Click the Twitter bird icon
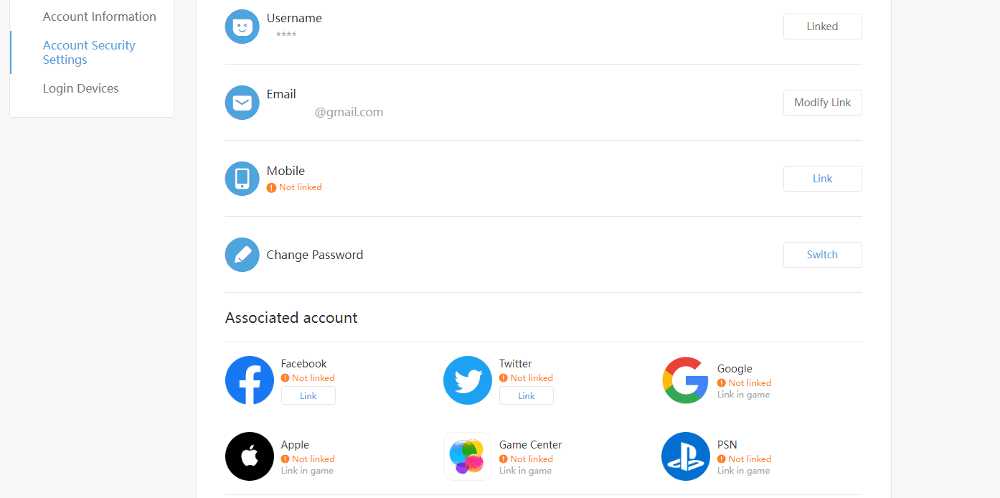Screen dimensions: 1000x498 [x=468, y=380]
